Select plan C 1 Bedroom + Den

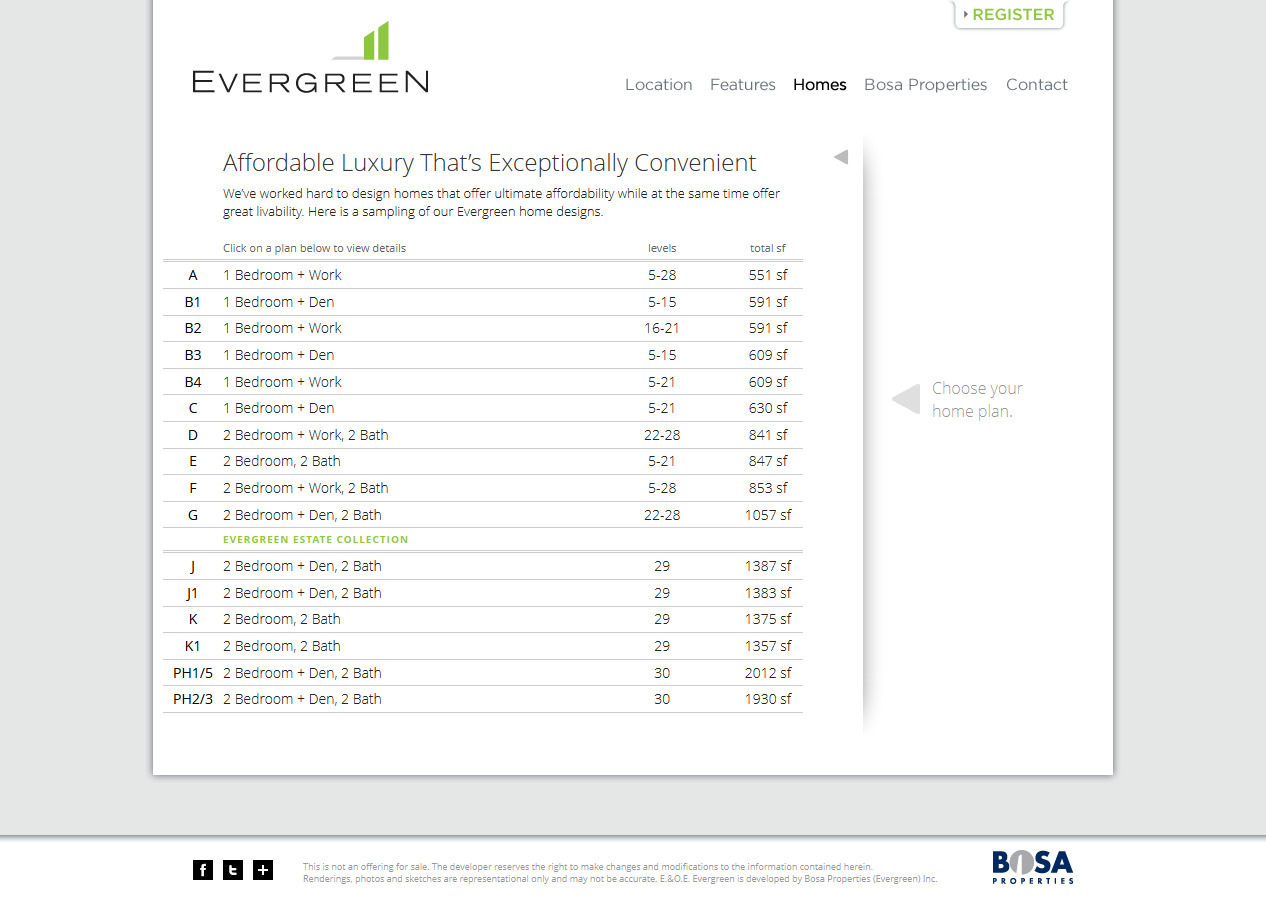[483, 408]
